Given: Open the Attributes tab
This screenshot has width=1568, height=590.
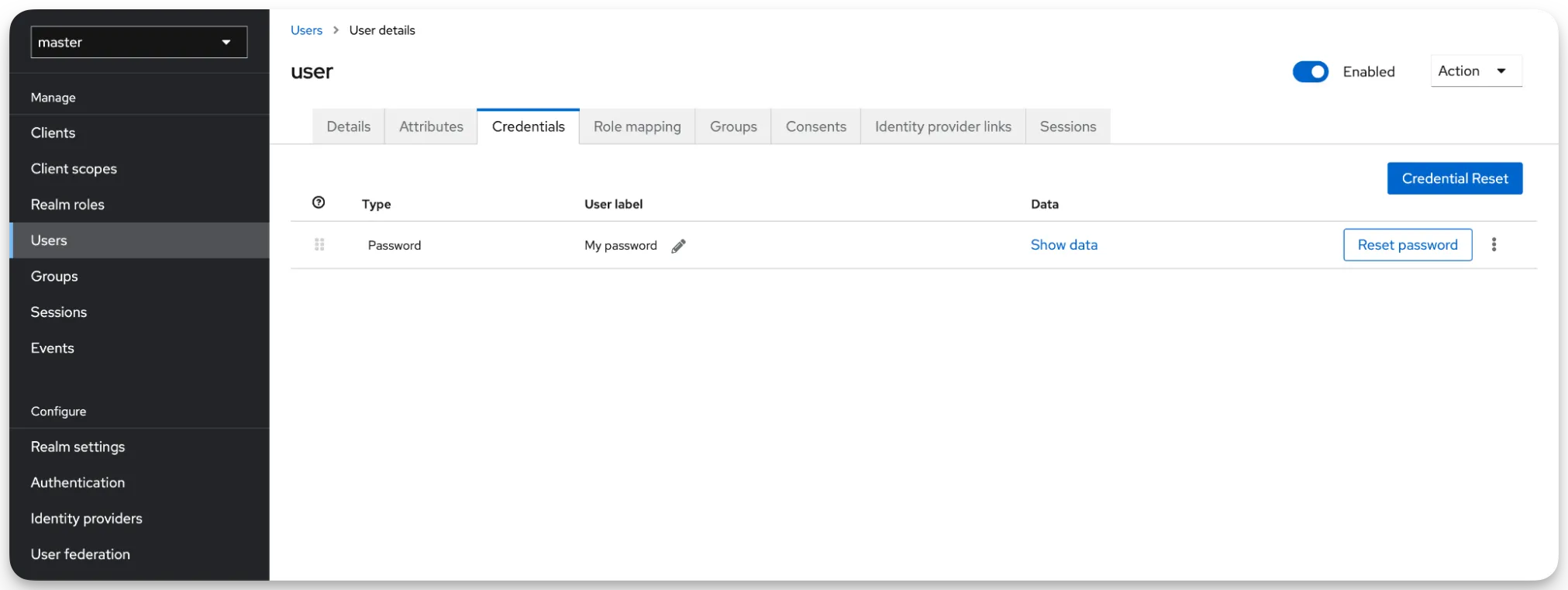Looking at the screenshot, I should coord(431,126).
